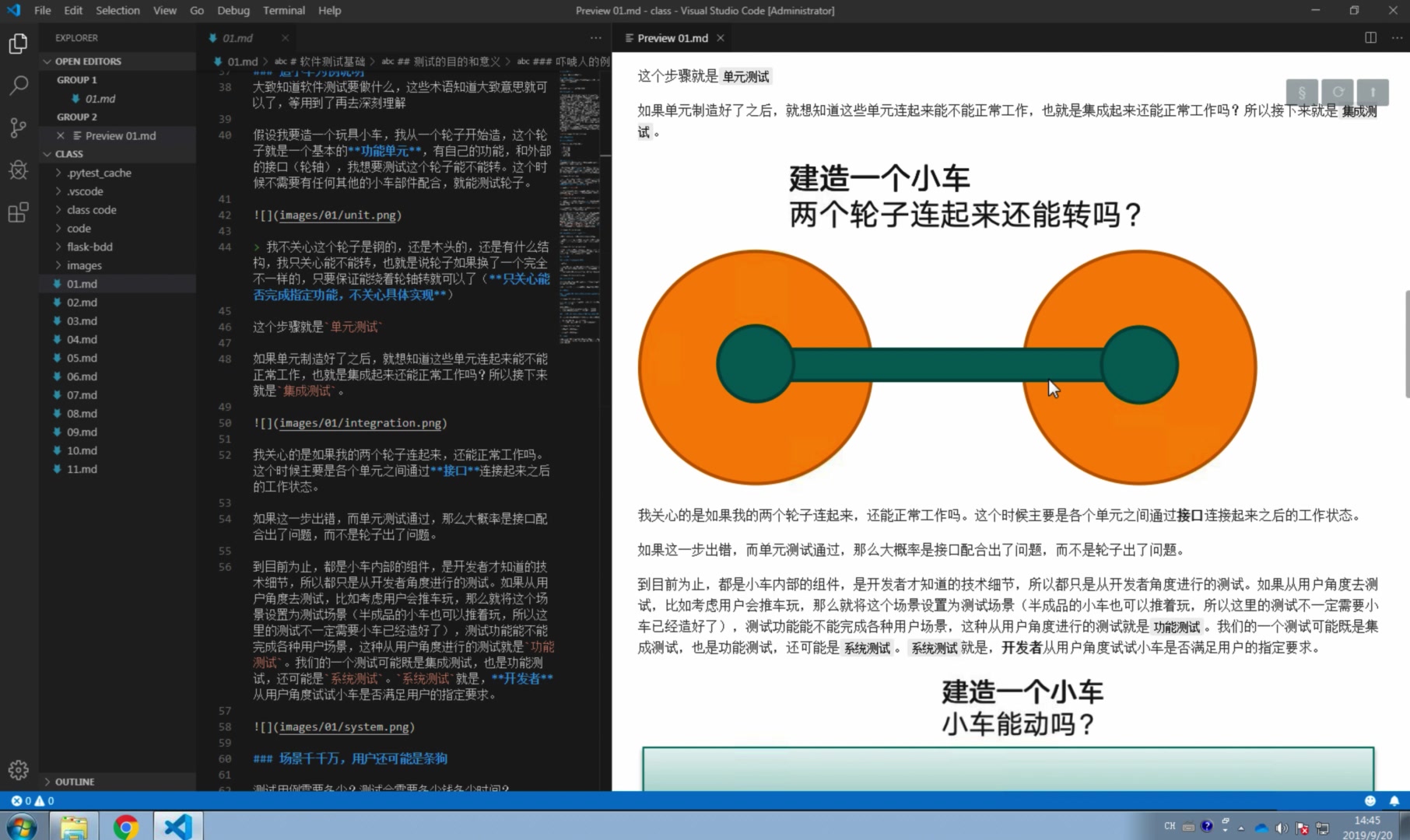Open the Go menu
Viewport: 1410px width, 840px height.
[197, 10]
